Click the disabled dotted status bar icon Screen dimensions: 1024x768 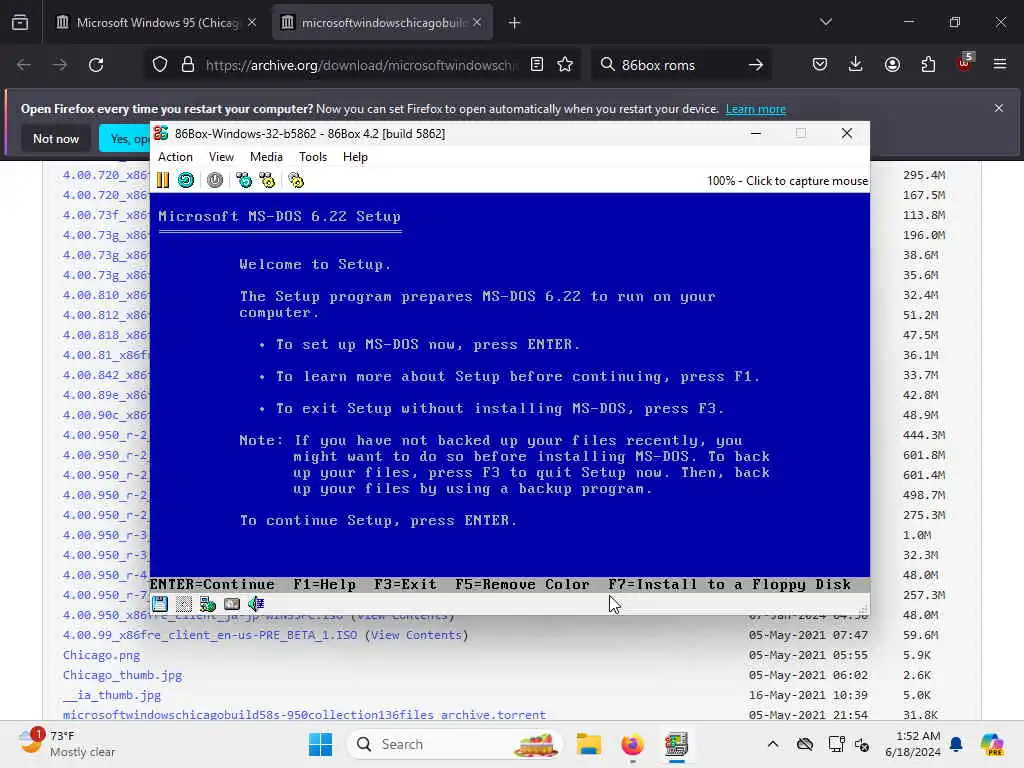(184, 604)
